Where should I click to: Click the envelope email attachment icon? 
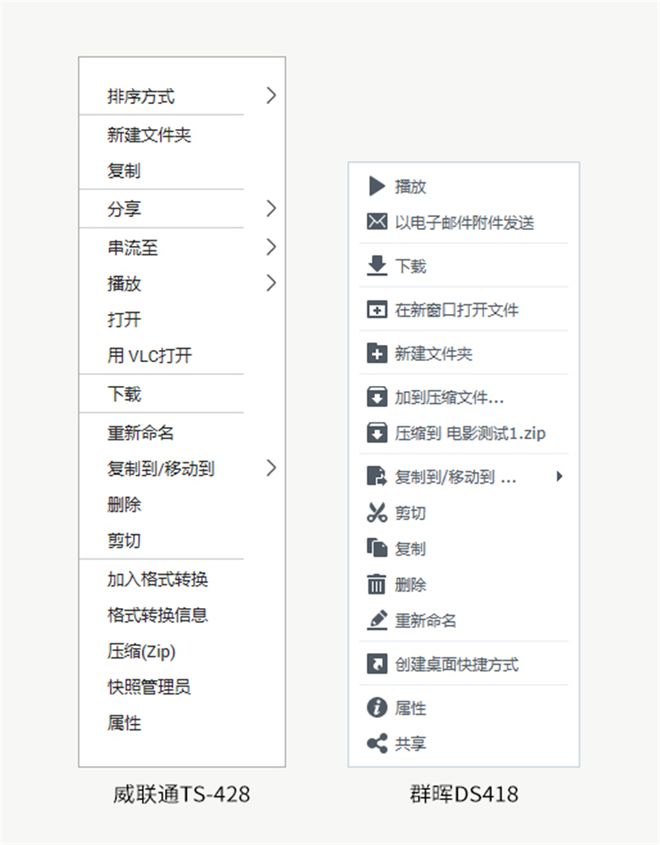(377, 222)
